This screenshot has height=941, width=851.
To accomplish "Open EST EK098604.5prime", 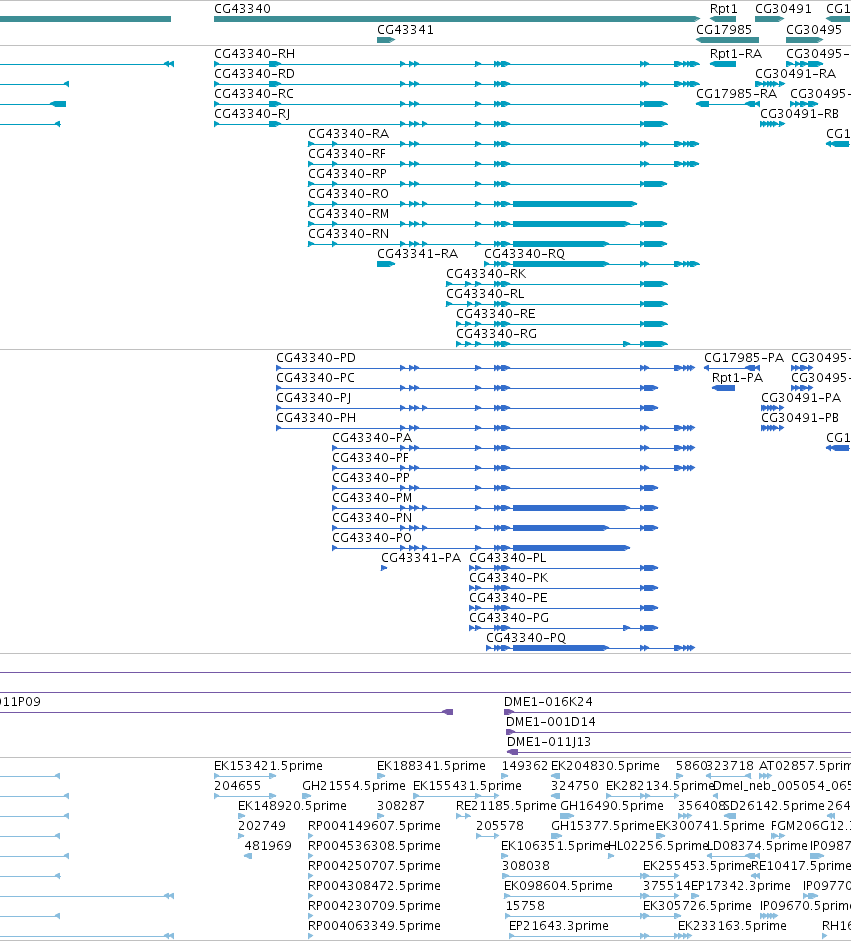I will pos(558,886).
